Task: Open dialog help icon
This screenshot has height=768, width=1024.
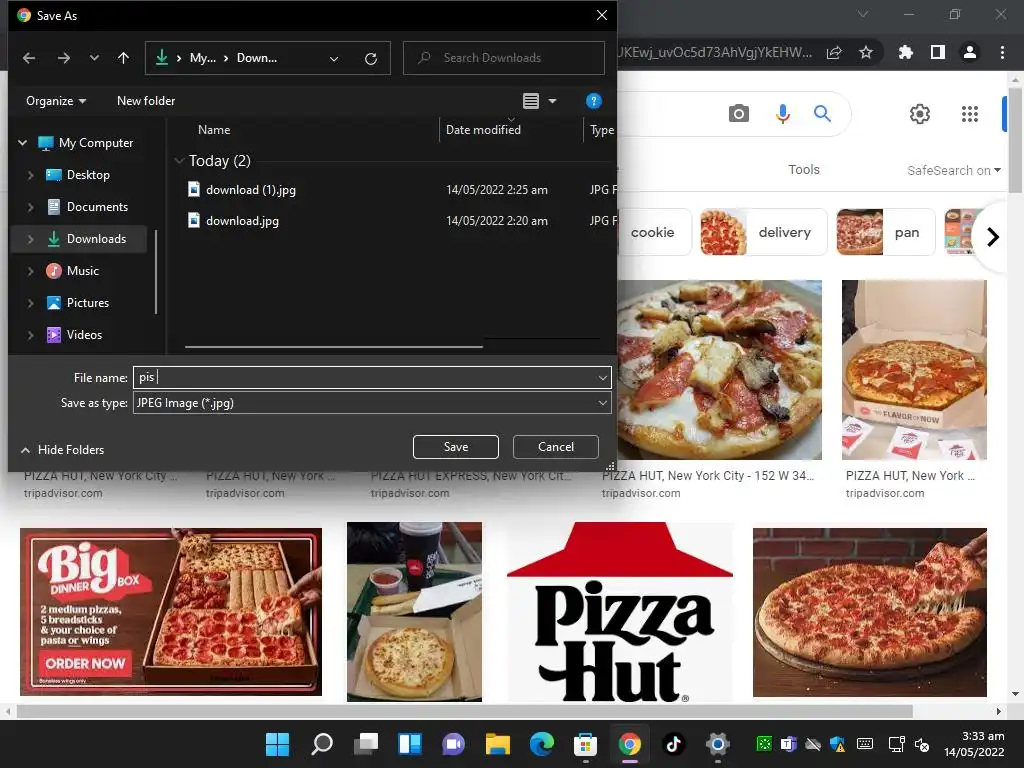Action: pyautogui.click(x=593, y=101)
